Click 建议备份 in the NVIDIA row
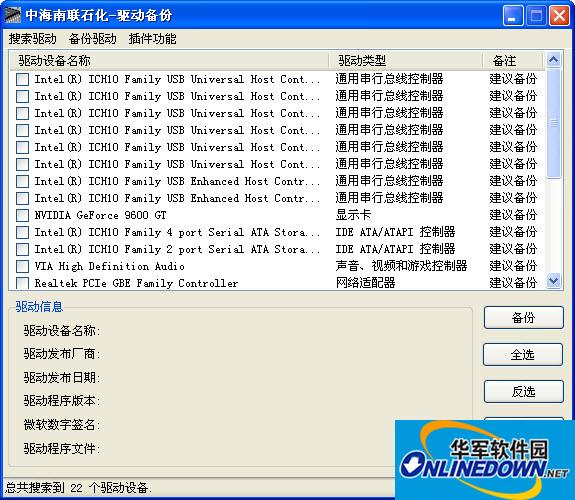The height and width of the screenshot is (500, 575). pos(513,215)
